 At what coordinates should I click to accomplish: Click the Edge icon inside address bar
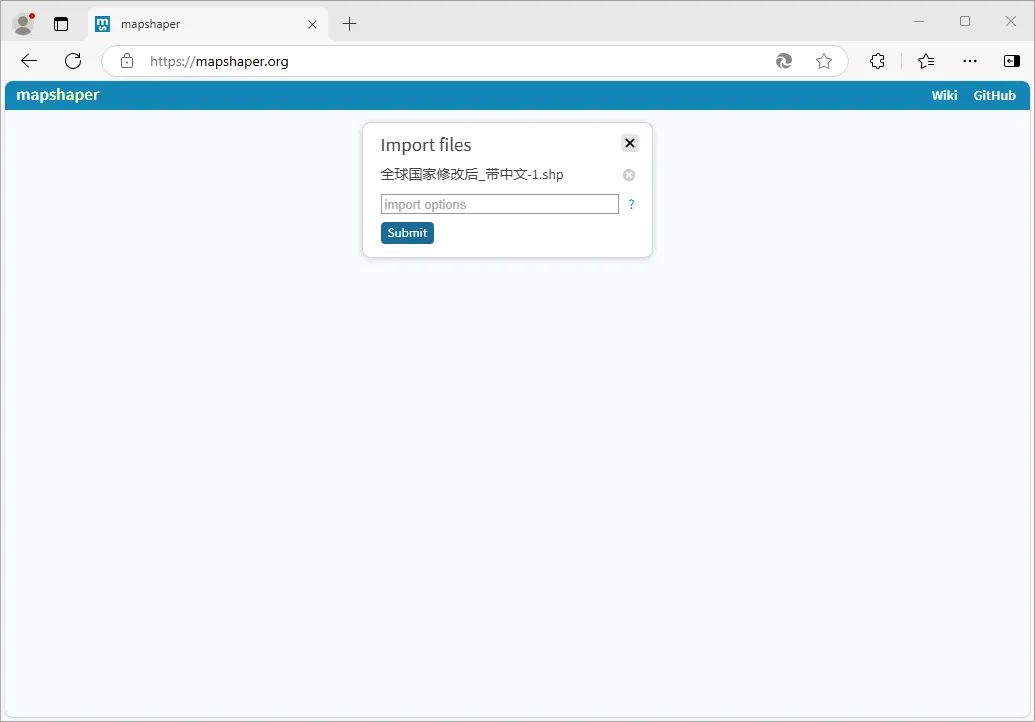[x=784, y=61]
